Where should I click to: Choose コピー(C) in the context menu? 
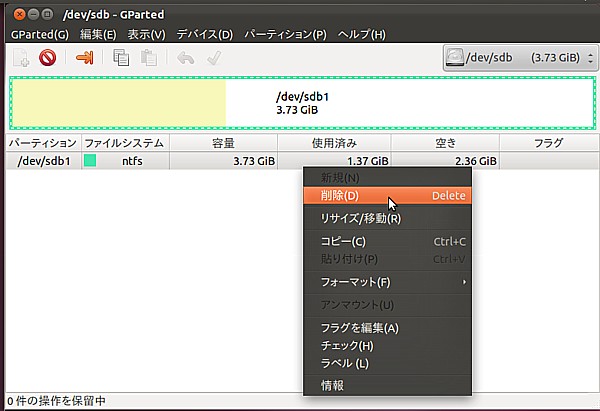point(387,241)
